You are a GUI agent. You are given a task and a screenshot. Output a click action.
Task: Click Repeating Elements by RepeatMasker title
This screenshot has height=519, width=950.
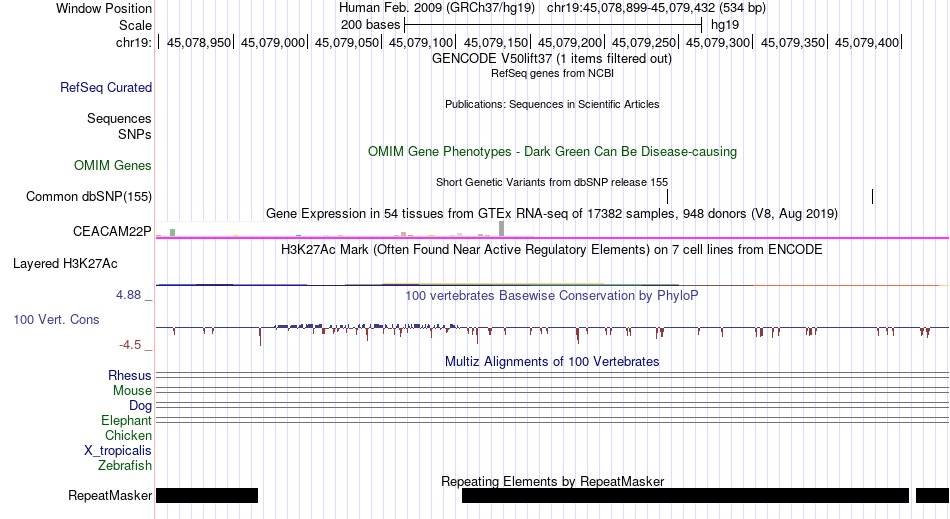(552, 481)
